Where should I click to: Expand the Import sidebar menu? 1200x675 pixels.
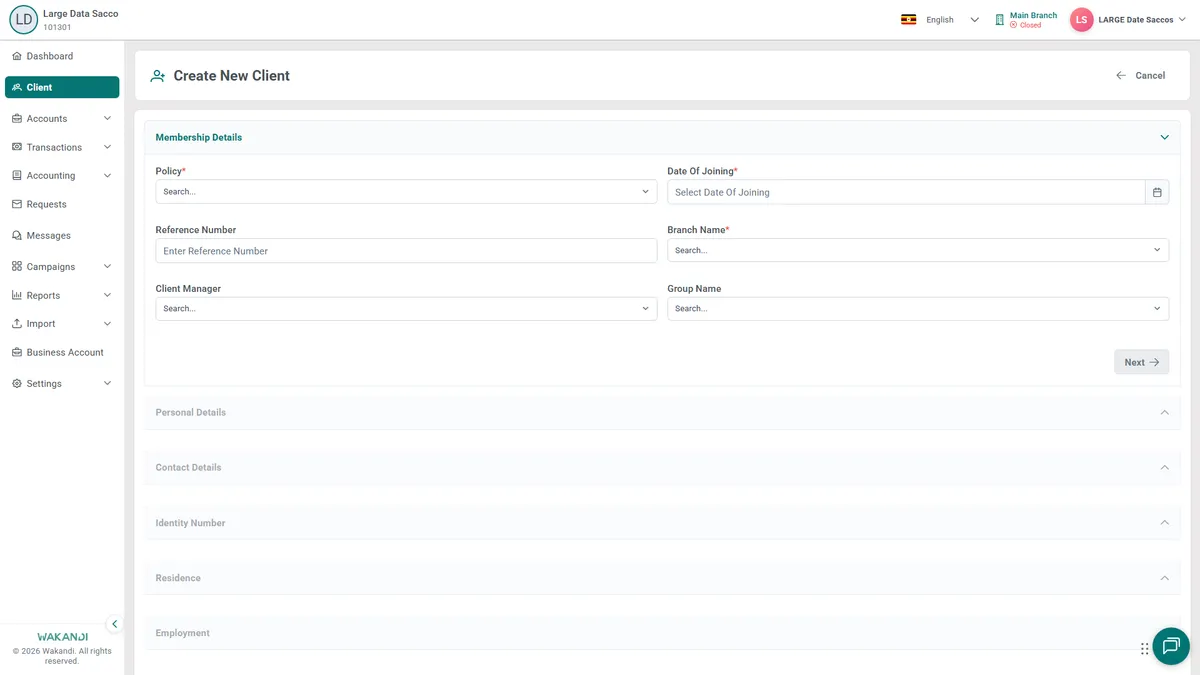click(x=62, y=323)
